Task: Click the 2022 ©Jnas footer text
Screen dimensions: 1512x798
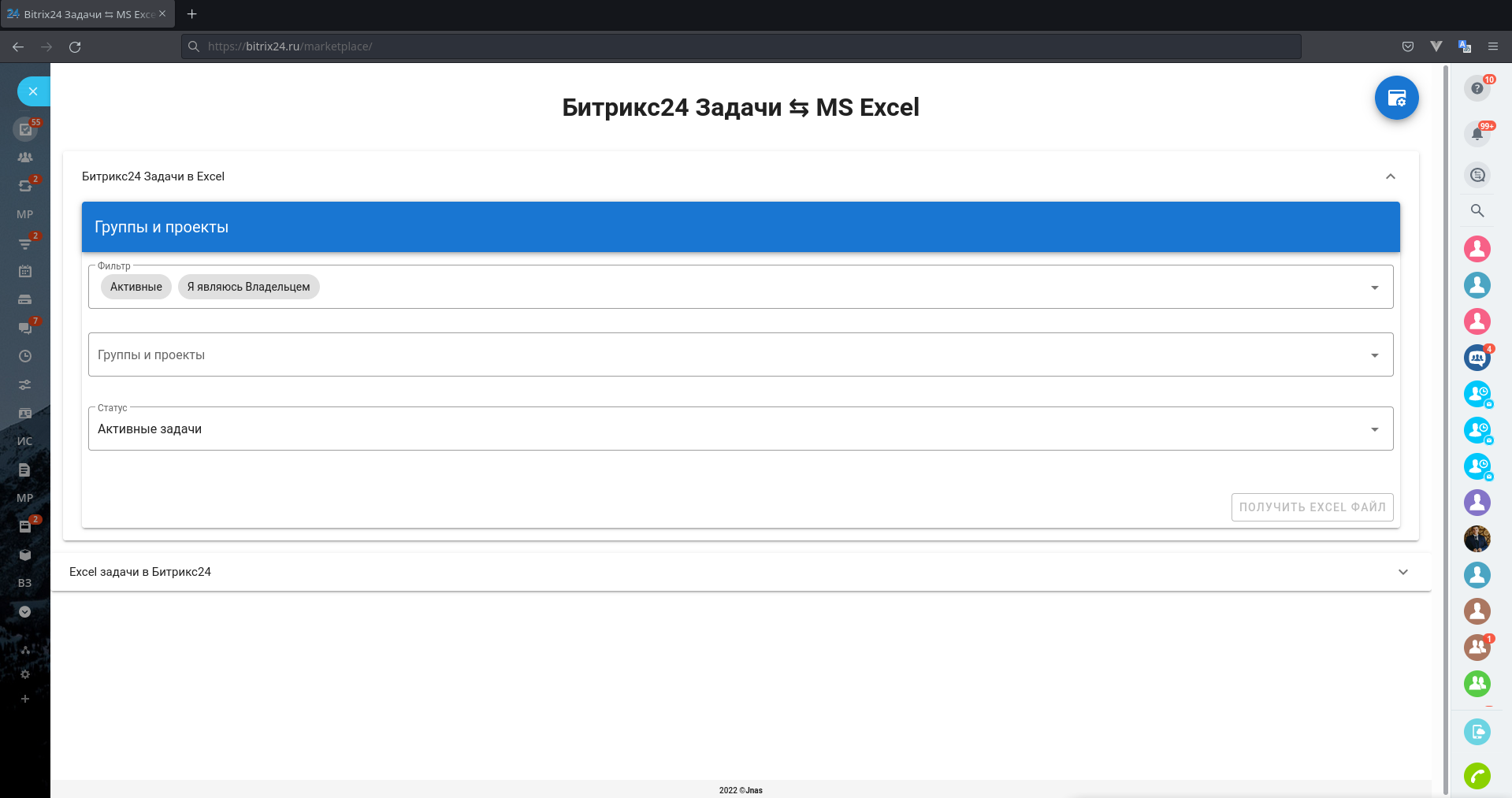Action: (741, 790)
